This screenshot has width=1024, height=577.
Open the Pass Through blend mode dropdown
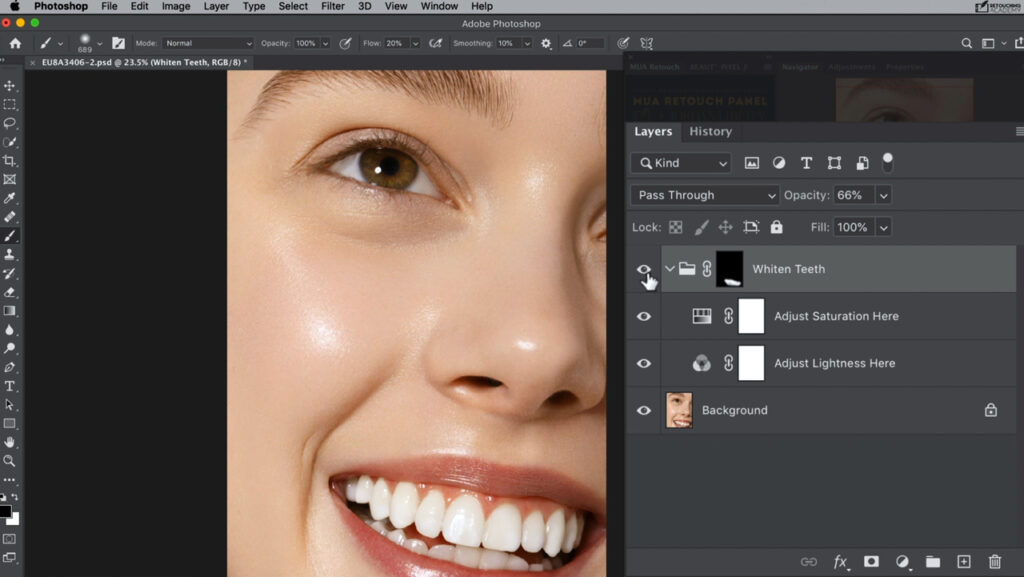click(704, 194)
